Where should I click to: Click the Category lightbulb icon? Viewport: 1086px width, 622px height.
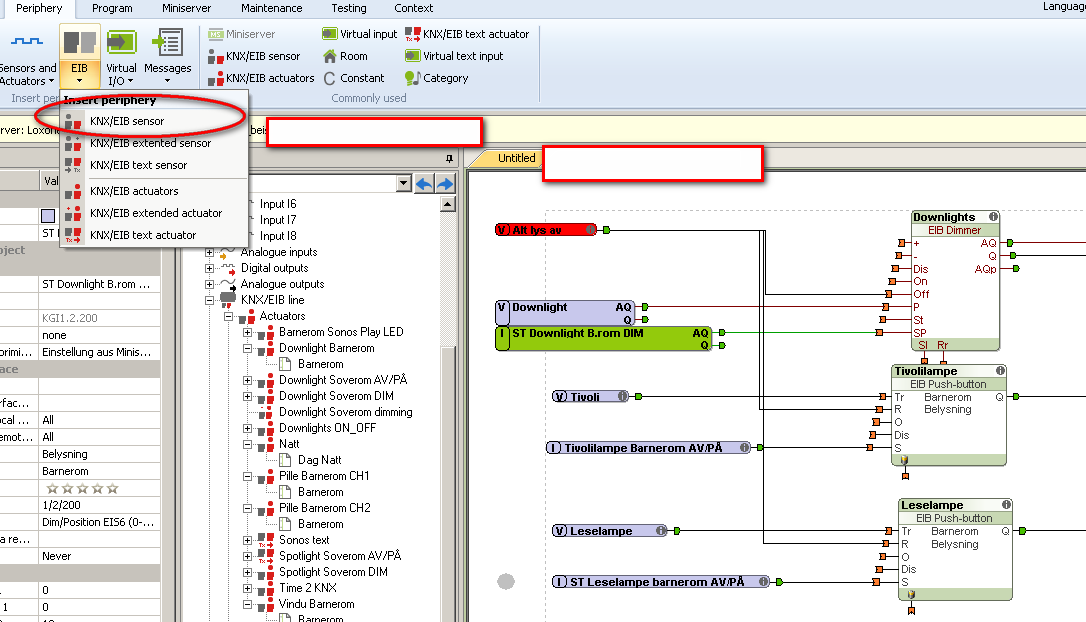coord(412,78)
